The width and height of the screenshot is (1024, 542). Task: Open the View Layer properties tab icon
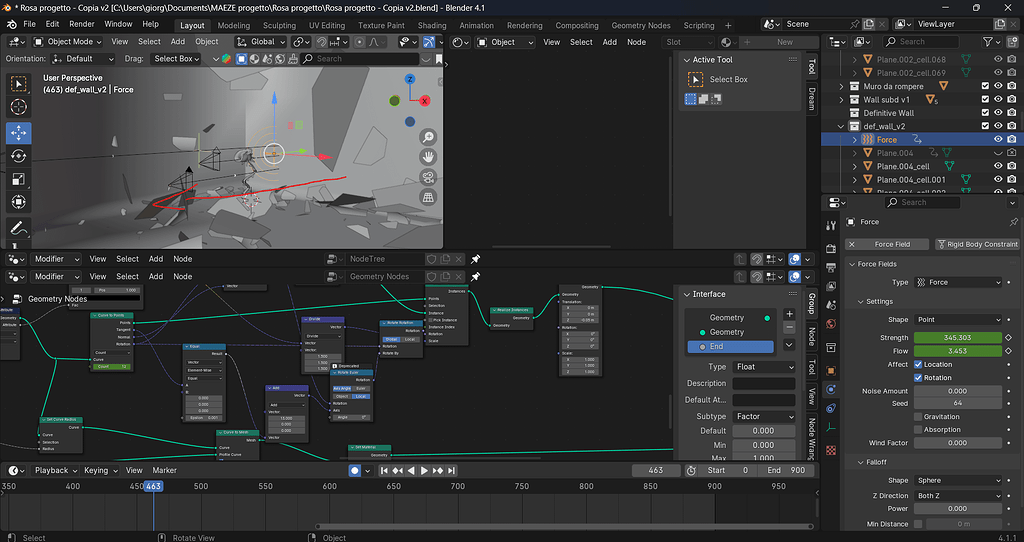[831, 287]
